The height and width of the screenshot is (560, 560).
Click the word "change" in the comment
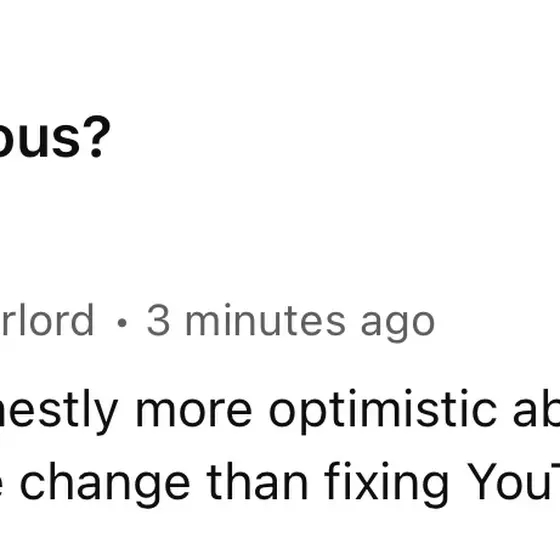pyautogui.click(x=104, y=485)
